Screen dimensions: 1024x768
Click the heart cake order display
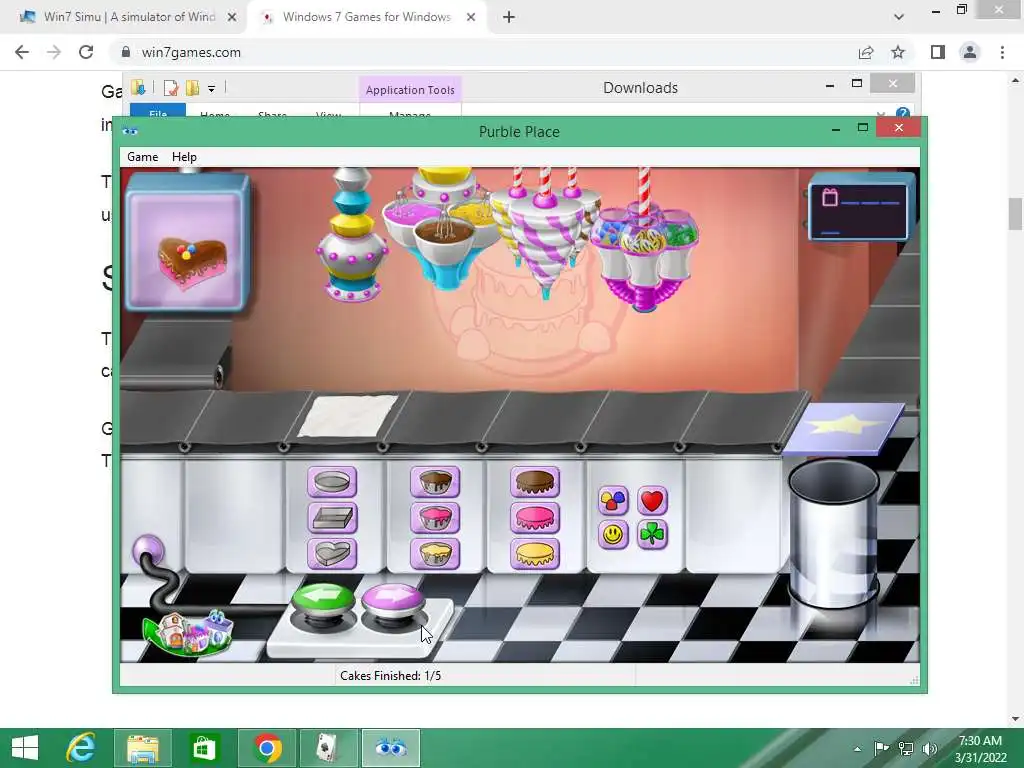188,243
